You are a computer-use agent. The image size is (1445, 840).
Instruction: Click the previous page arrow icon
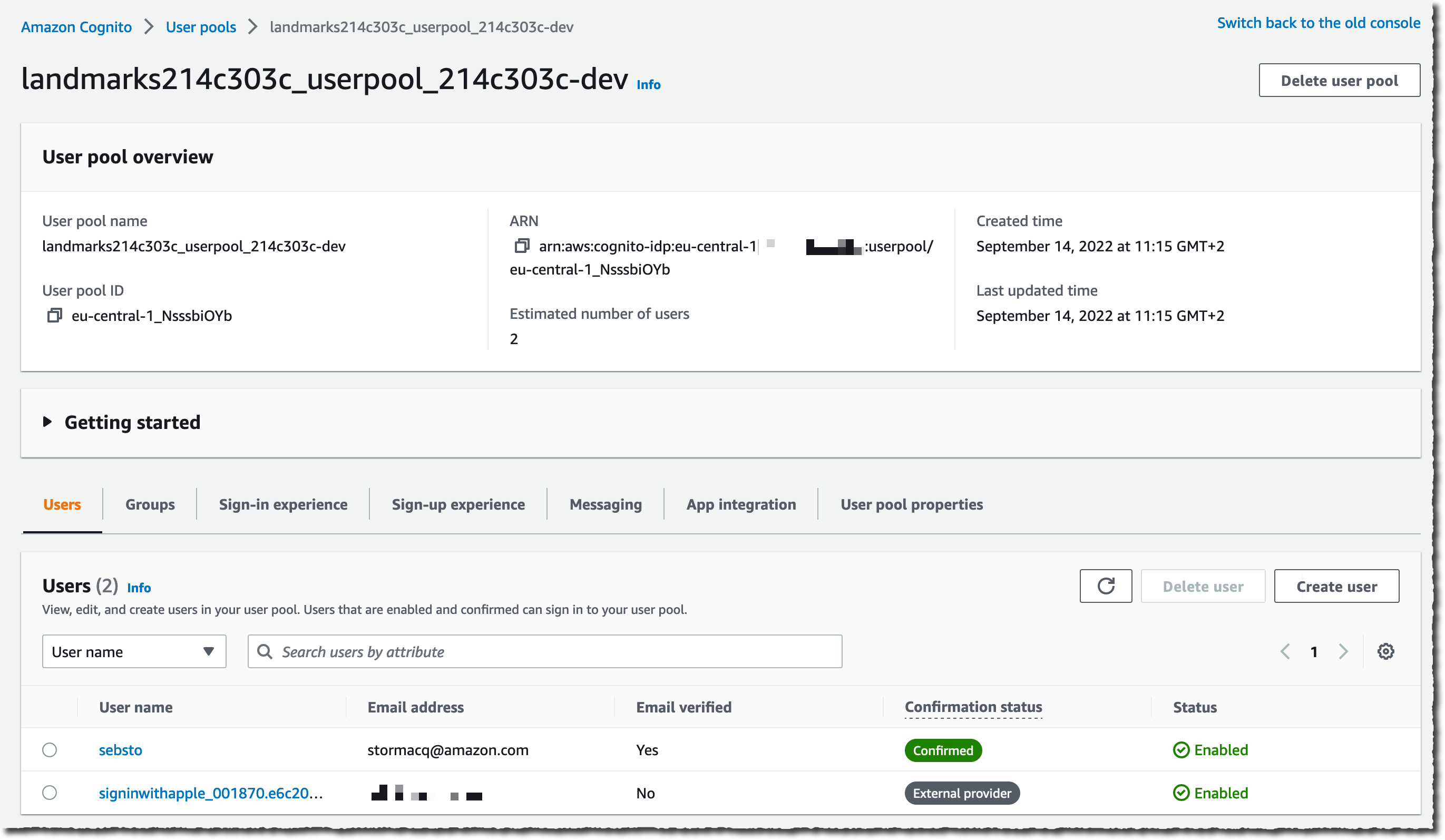coord(1285,652)
